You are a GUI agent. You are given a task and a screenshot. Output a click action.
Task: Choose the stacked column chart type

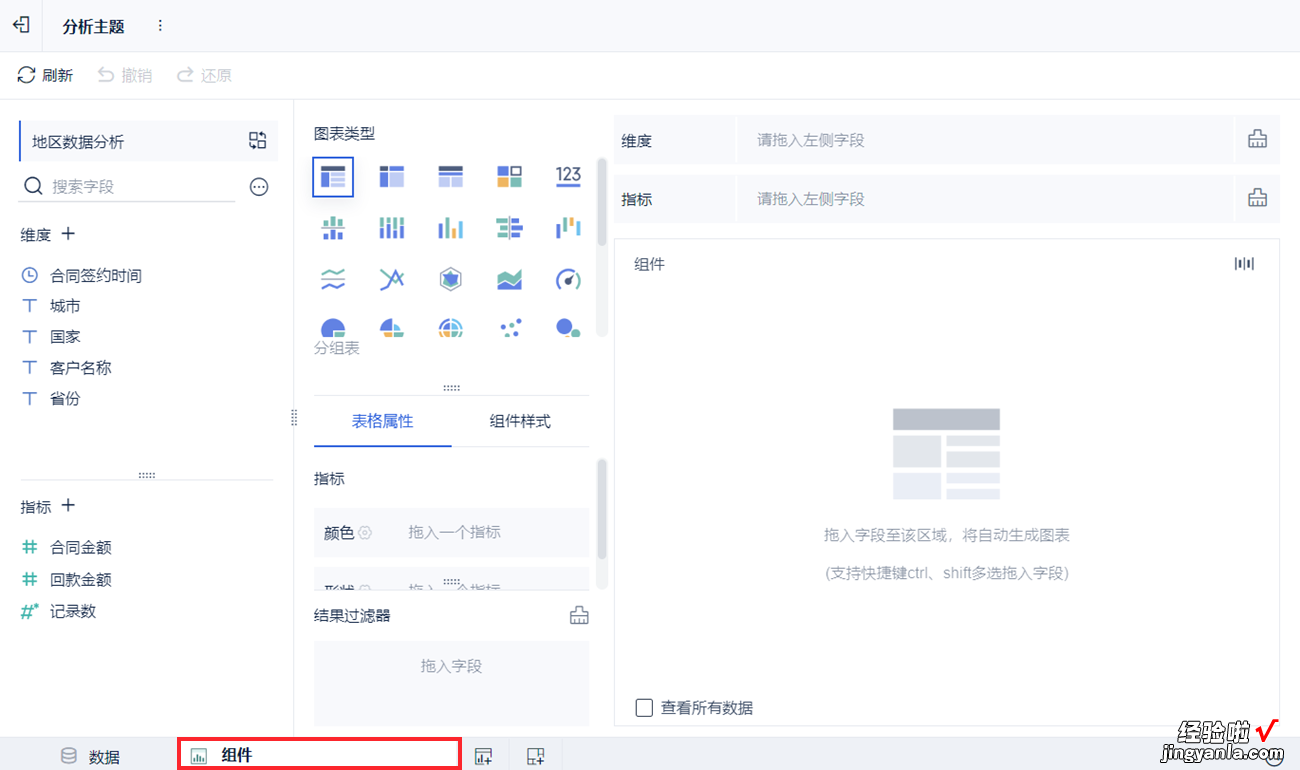coord(392,229)
